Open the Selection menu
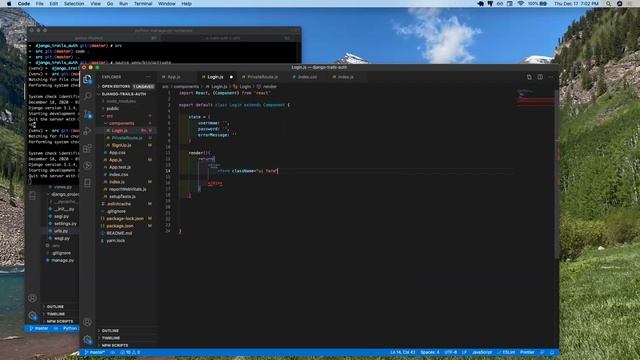Image resolution: width=640 pixels, height=360 pixels. (74, 4)
